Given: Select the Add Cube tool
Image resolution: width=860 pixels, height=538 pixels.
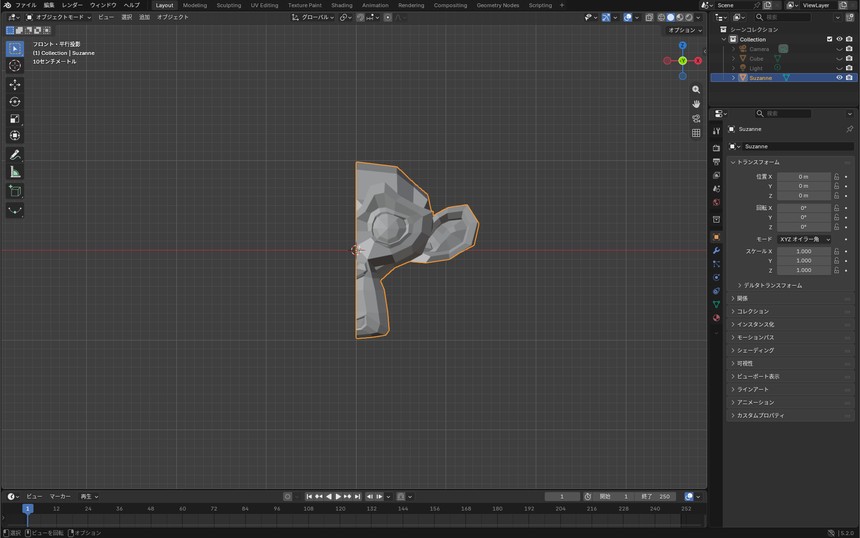Looking at the screenshot, I should 15,191.
